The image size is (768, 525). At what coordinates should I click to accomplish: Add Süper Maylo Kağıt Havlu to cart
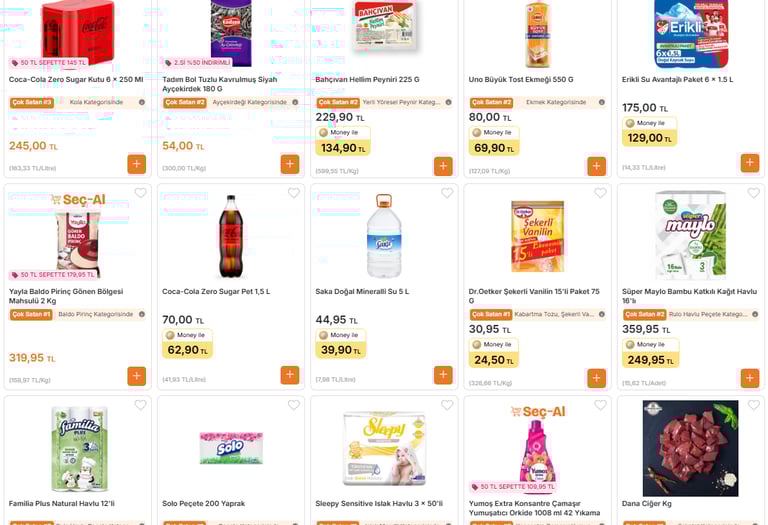coord(750,378)
